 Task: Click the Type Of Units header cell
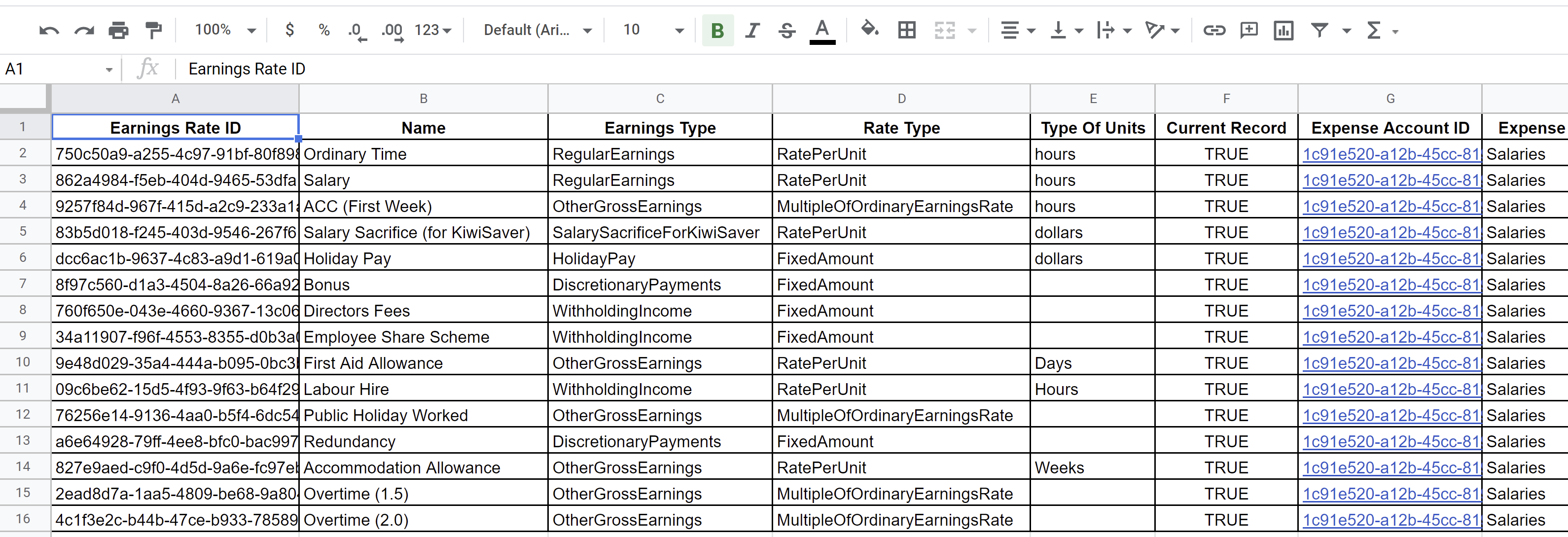pyautogui.click(x=1093, y=127)
